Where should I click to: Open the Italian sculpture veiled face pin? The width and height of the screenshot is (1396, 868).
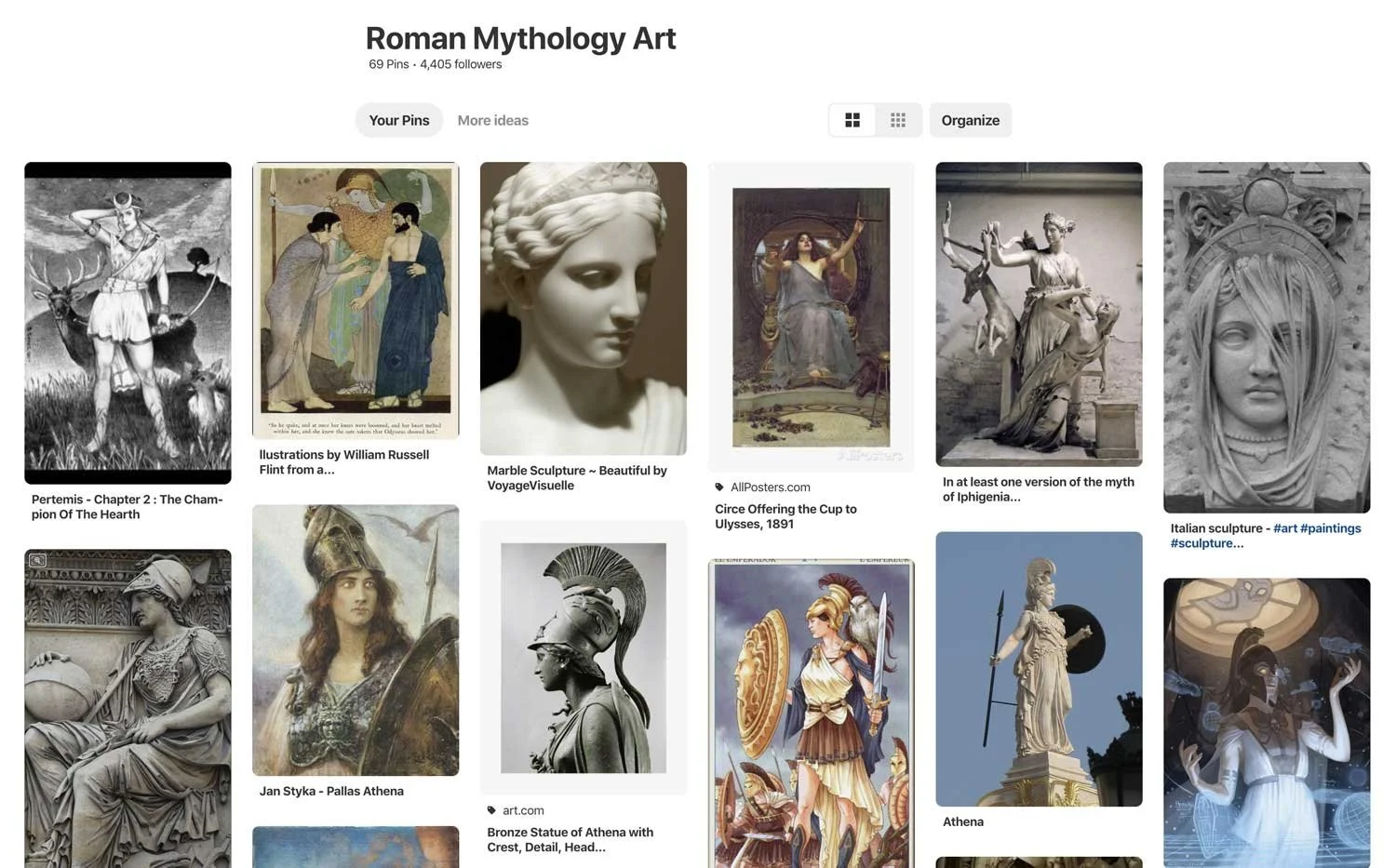click(x=1267, y=338)
